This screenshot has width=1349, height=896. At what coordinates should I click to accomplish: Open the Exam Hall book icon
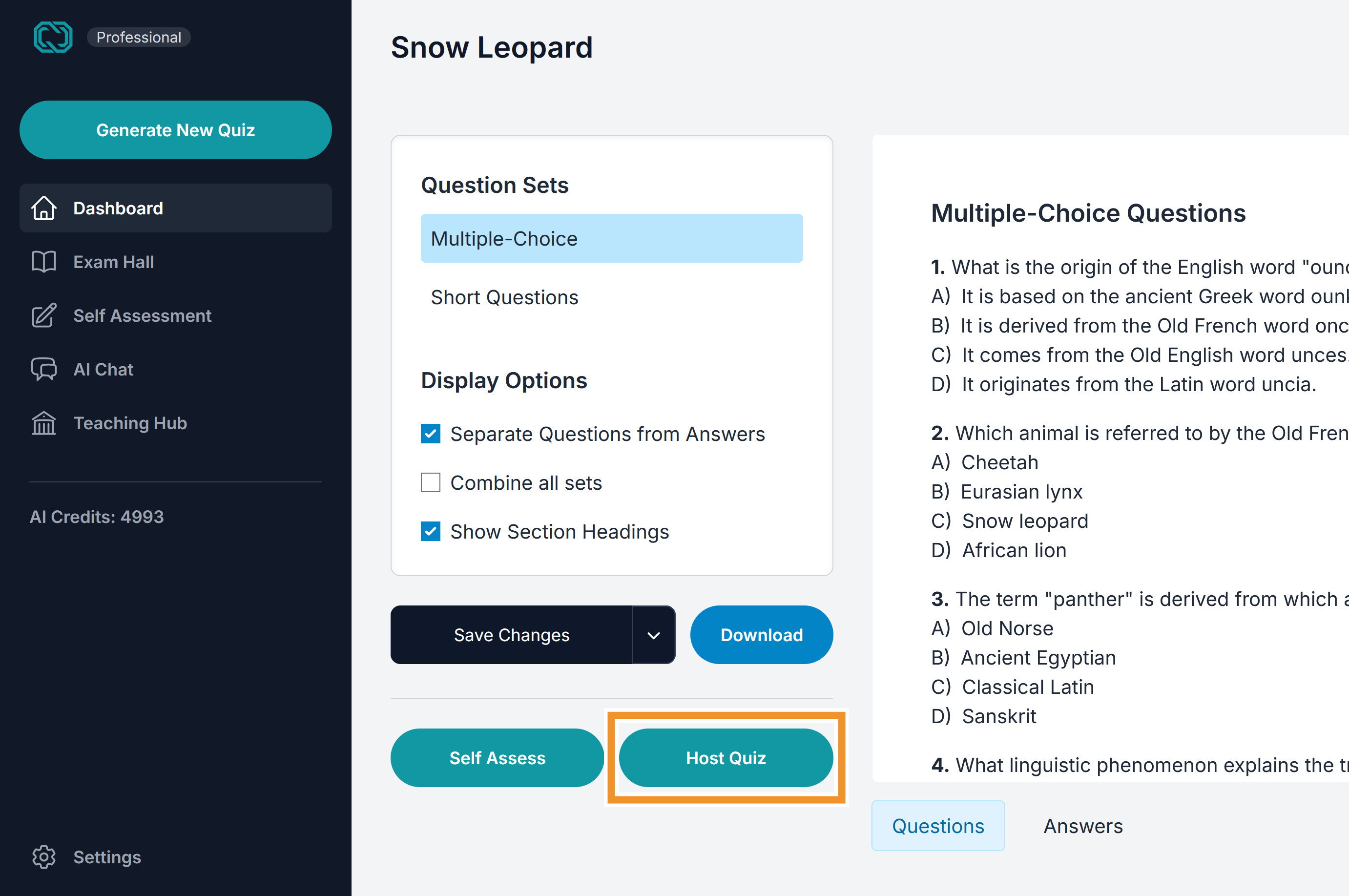coord(44,262)
